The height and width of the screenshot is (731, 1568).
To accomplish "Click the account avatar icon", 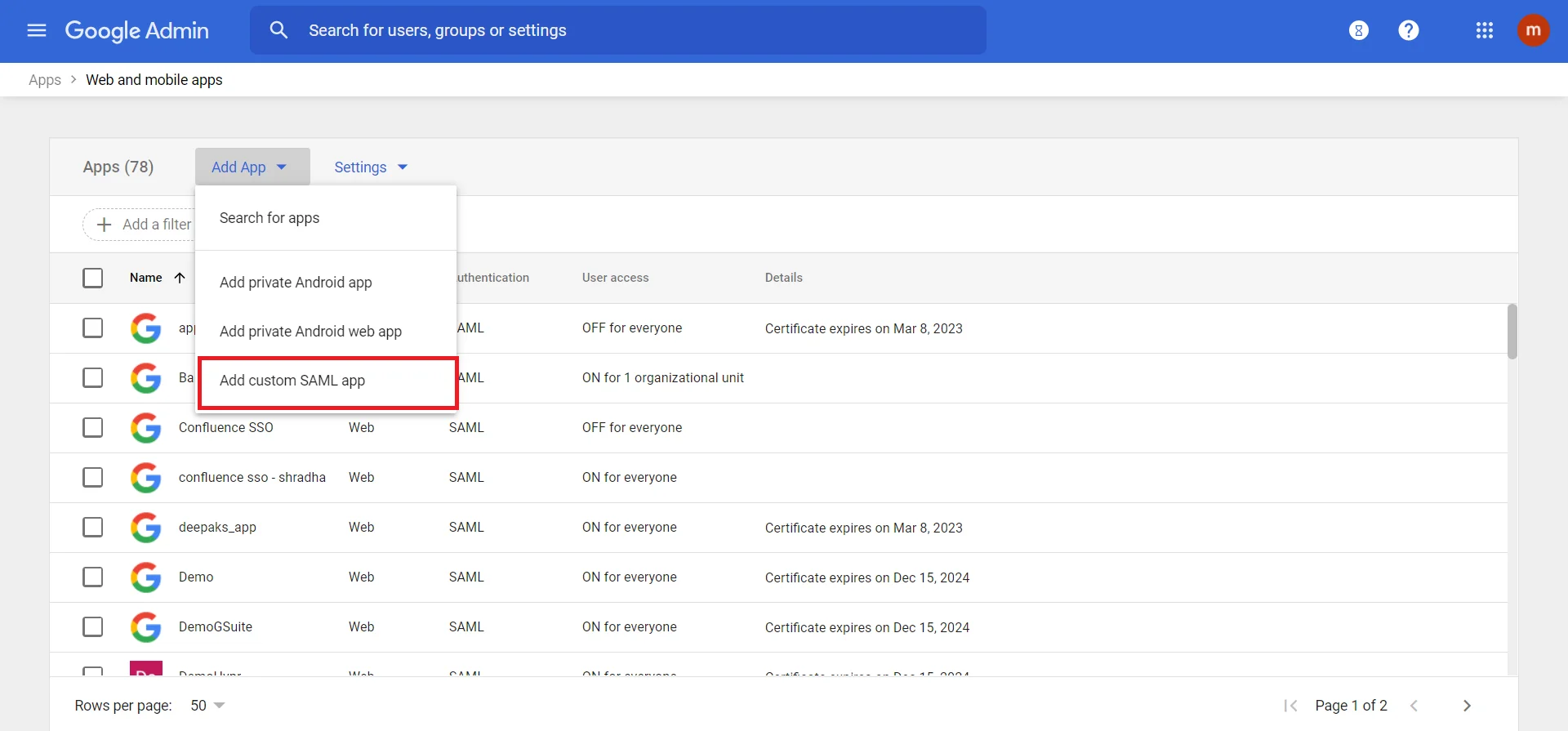I will point(1533,30).
